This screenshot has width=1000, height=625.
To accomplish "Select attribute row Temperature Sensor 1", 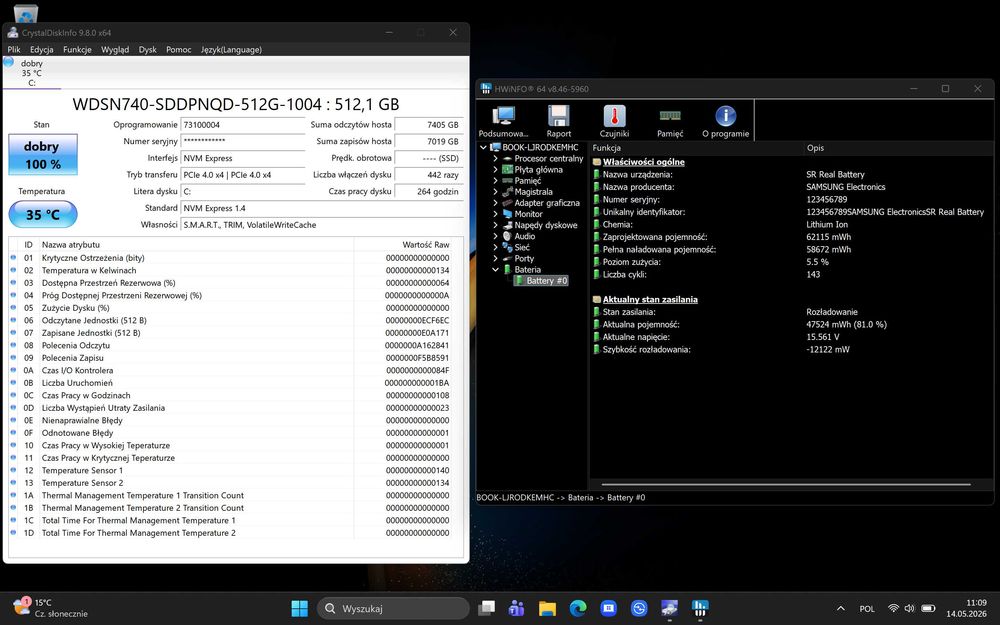I will click(x=230, y=470).
